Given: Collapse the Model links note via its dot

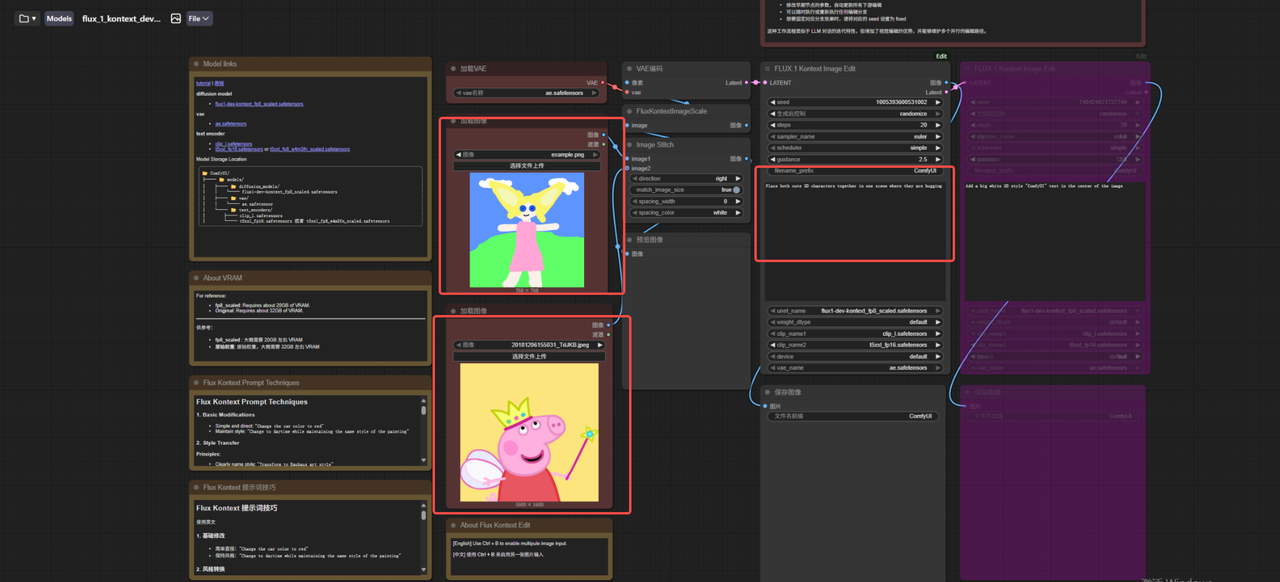Looking at the screenshot, I should (x=197, y=64).
